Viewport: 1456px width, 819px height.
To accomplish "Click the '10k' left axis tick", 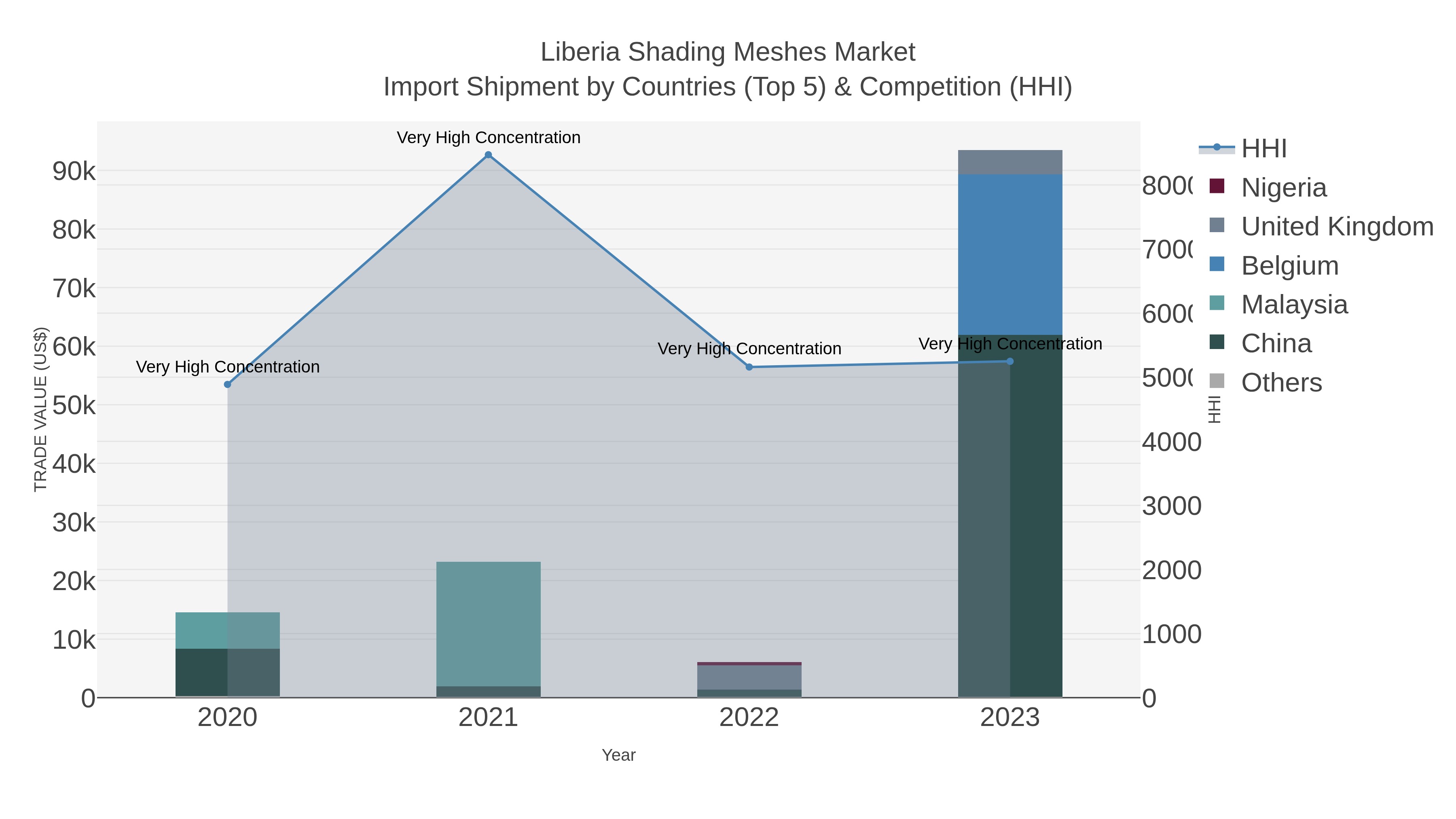I will coord(74,640).
